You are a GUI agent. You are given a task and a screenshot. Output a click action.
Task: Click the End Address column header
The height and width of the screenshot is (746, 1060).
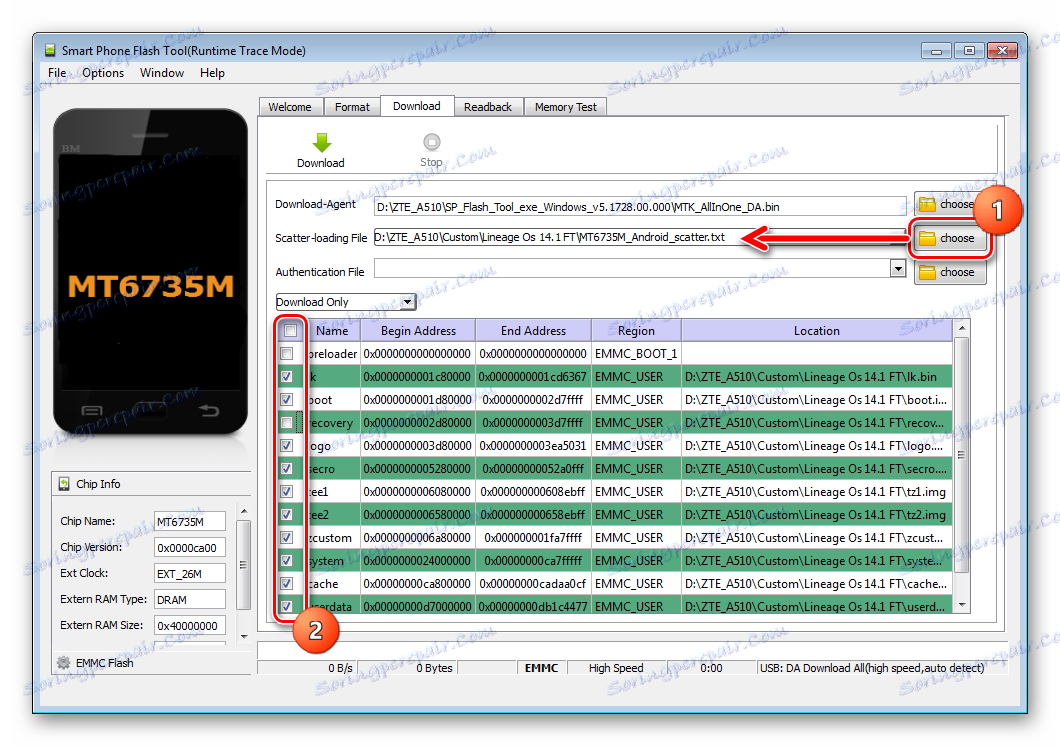533,330
